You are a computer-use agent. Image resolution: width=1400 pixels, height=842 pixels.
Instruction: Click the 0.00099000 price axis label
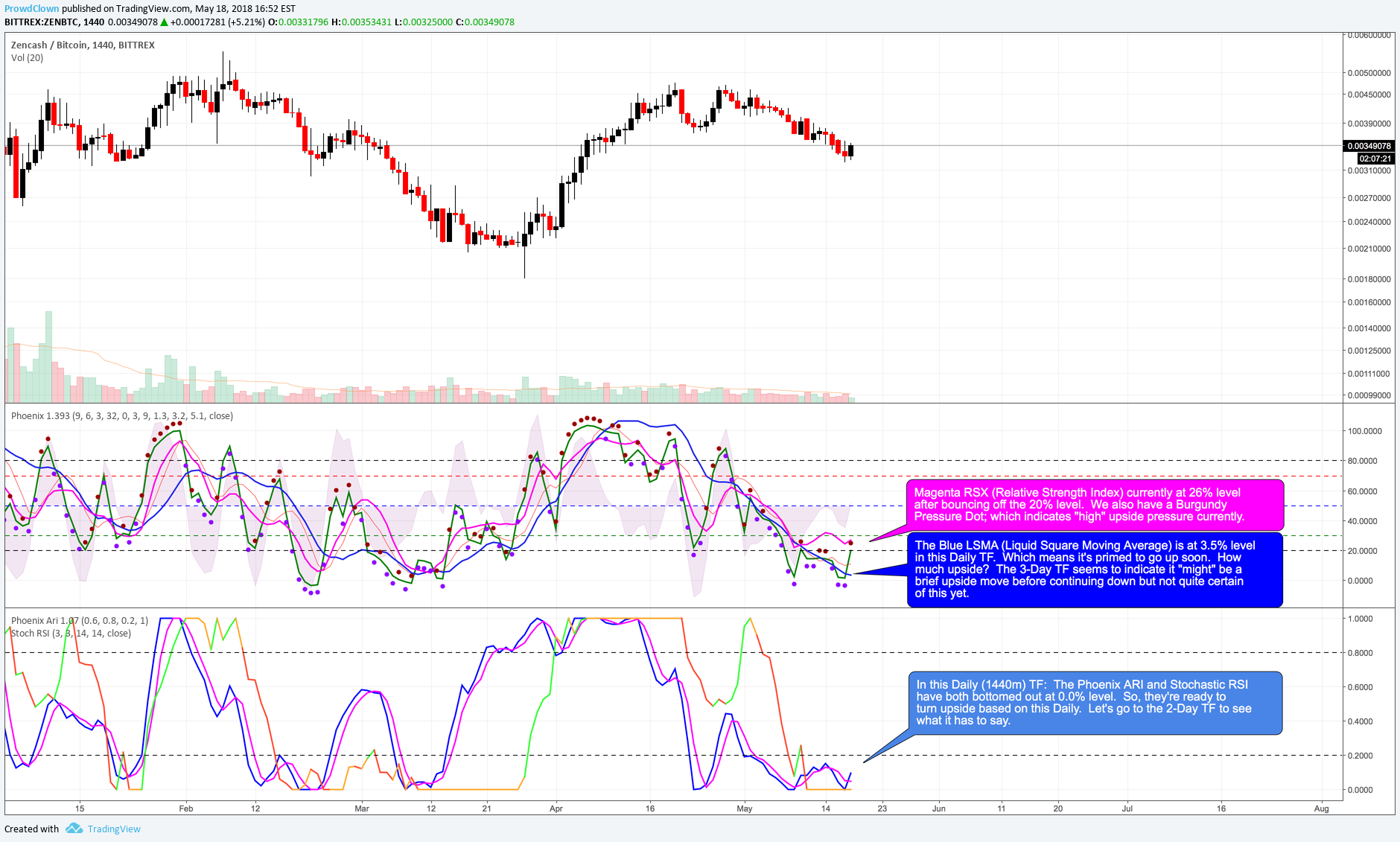(1369, 395)
